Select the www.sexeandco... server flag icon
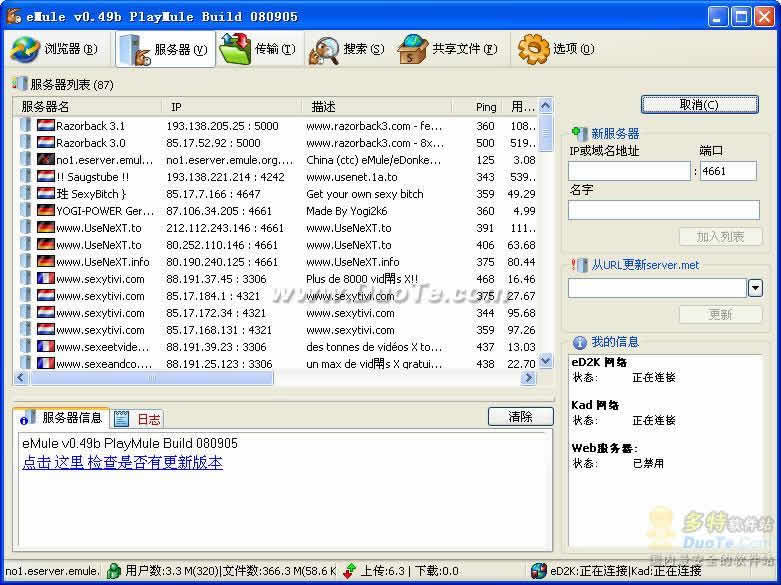This screenshot has height=585, width=781. [45, 363]
